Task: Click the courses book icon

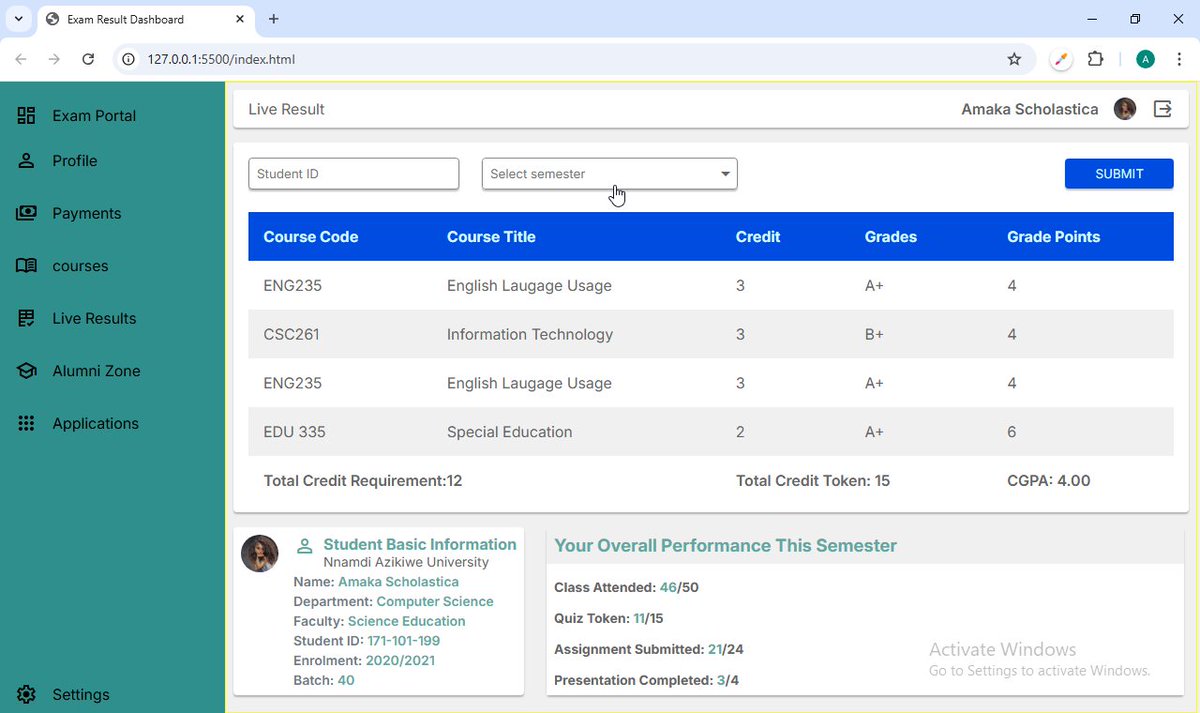Action: (x=27, y=266)
